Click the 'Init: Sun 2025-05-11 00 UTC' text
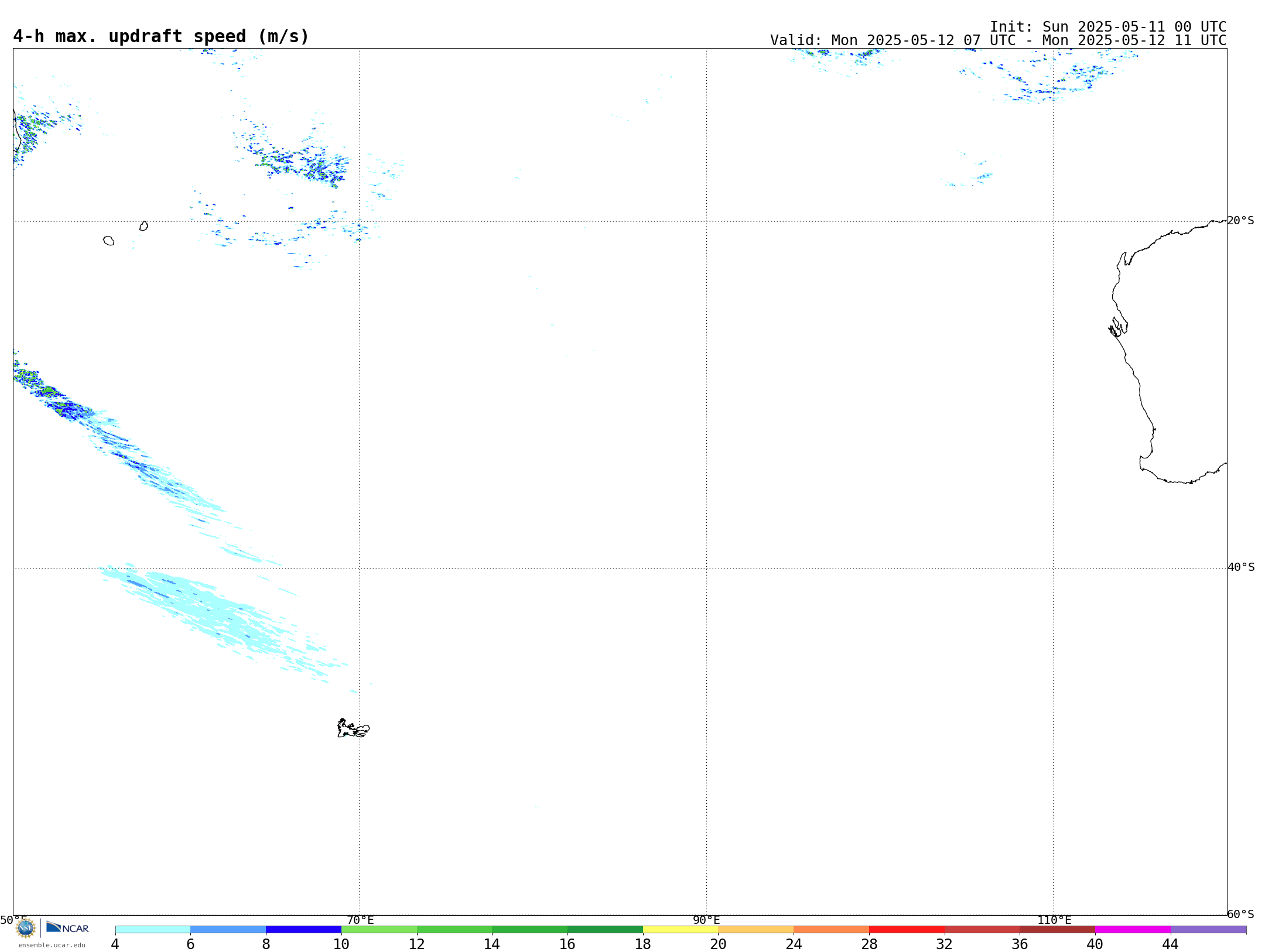Image resolution: width=1265 pixels, height=952 pixels. pos(1108,27)
